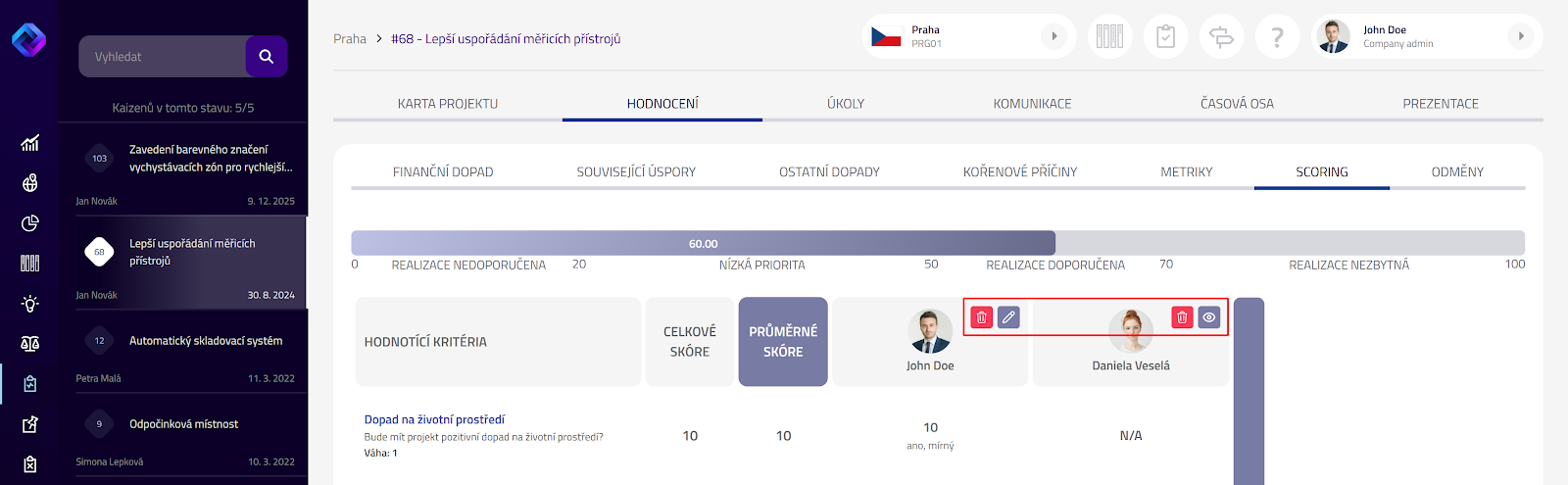The height and width of the screenshot is (485, 1568).
Task: Click the clipboard checkmark header icon
Action: click(1165, 37)
